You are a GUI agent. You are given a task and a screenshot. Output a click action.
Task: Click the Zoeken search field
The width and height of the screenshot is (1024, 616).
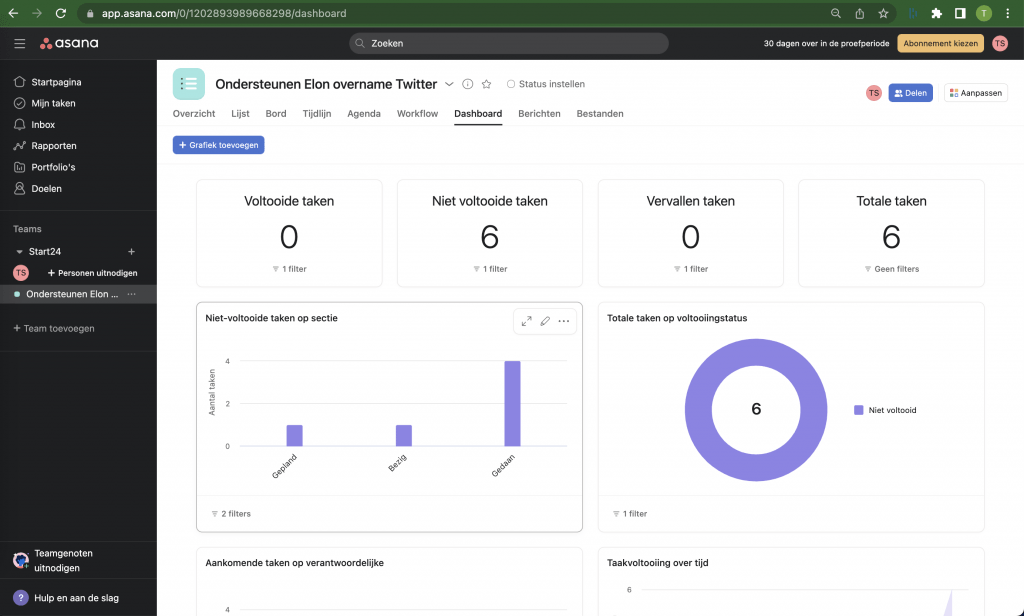509,44
